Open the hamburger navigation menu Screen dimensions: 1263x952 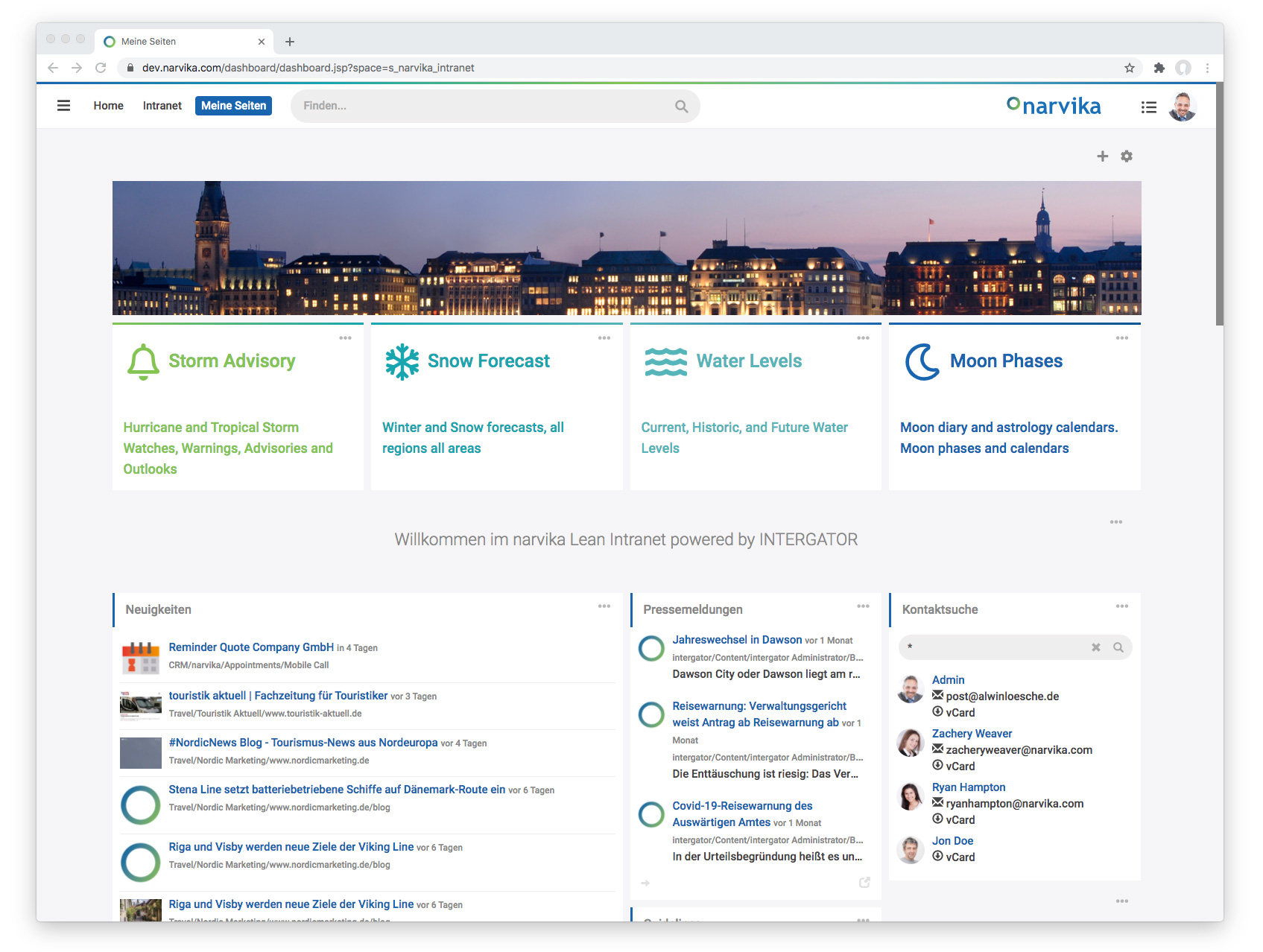63,106
